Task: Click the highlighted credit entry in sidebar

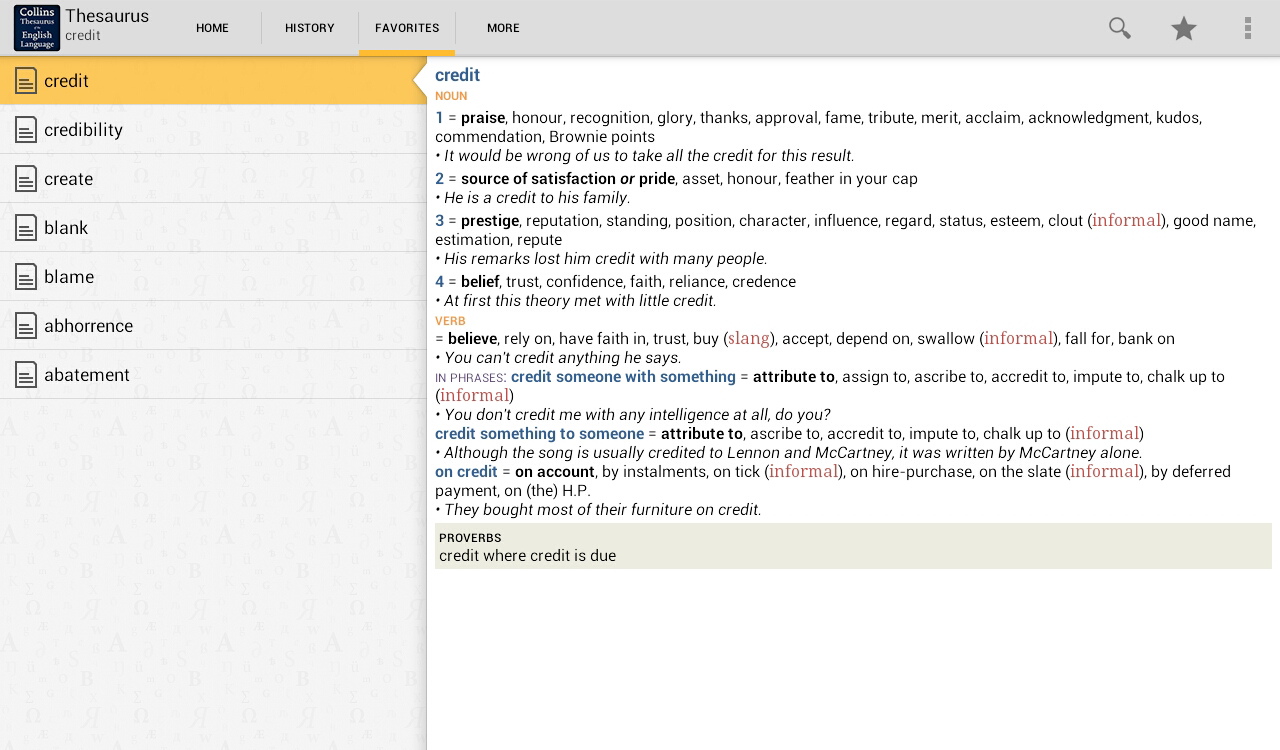Action: 66,81
